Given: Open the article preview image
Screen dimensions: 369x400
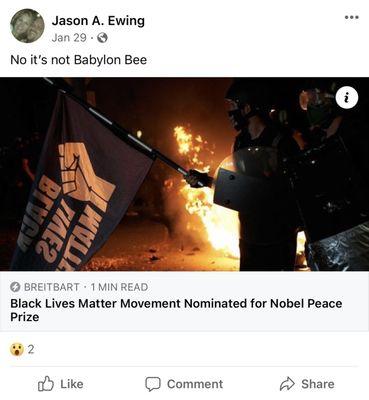Looking at the screenshot, I should (x=184, y=174).
